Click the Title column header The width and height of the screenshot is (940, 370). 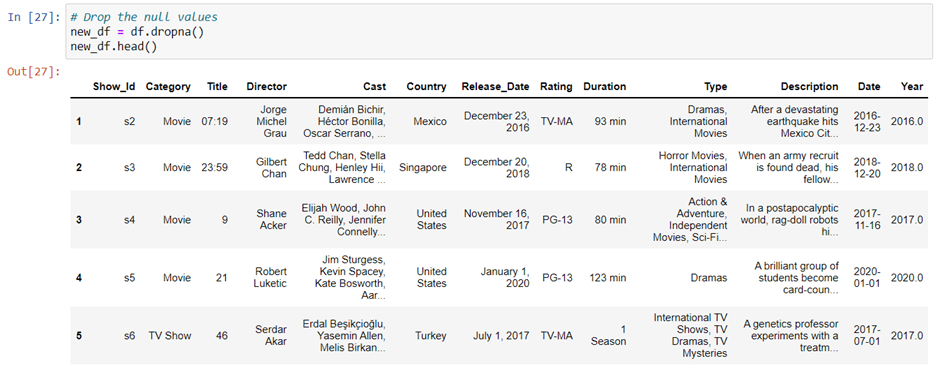(217, 86)
